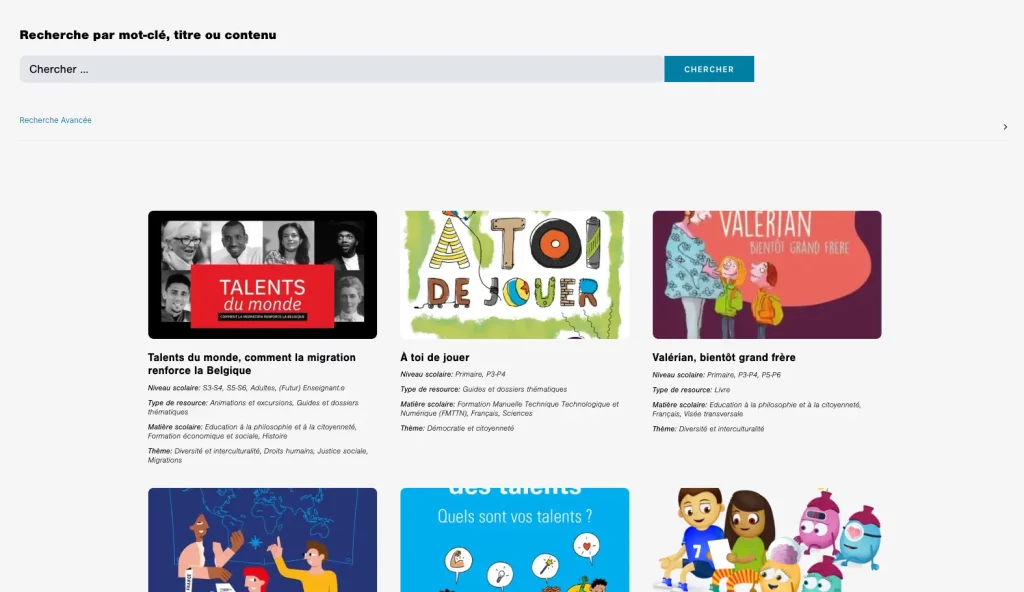
Task: Click the title Talents du monde, comment la migration
Action: (251, 364)
